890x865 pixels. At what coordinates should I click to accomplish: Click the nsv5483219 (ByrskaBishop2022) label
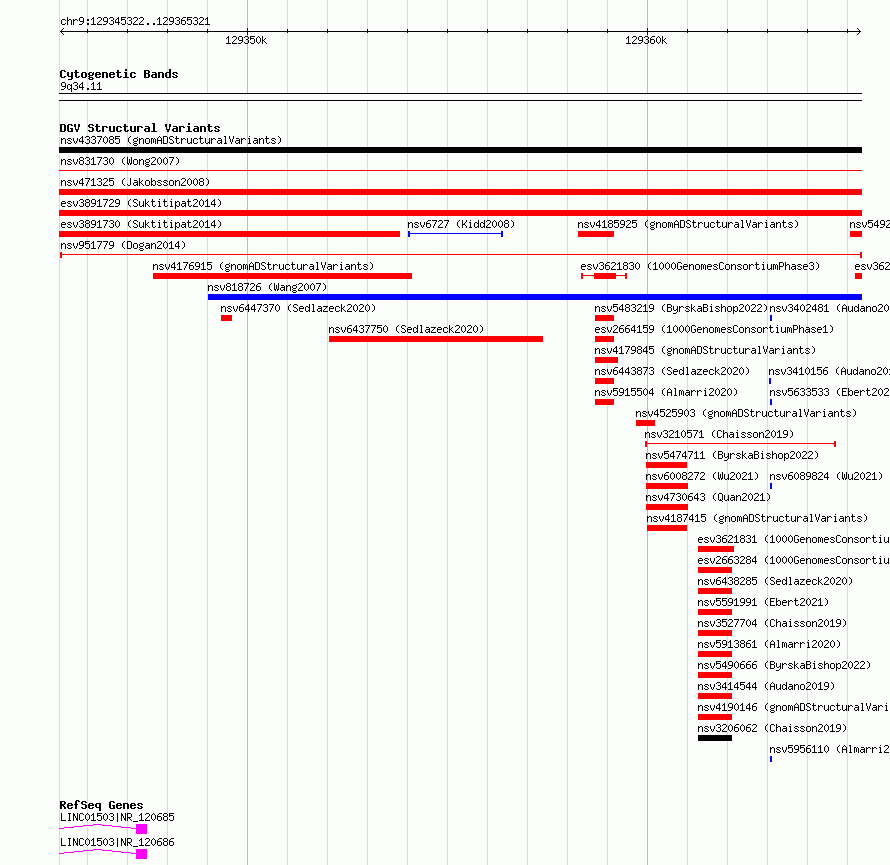coord(681,308)
